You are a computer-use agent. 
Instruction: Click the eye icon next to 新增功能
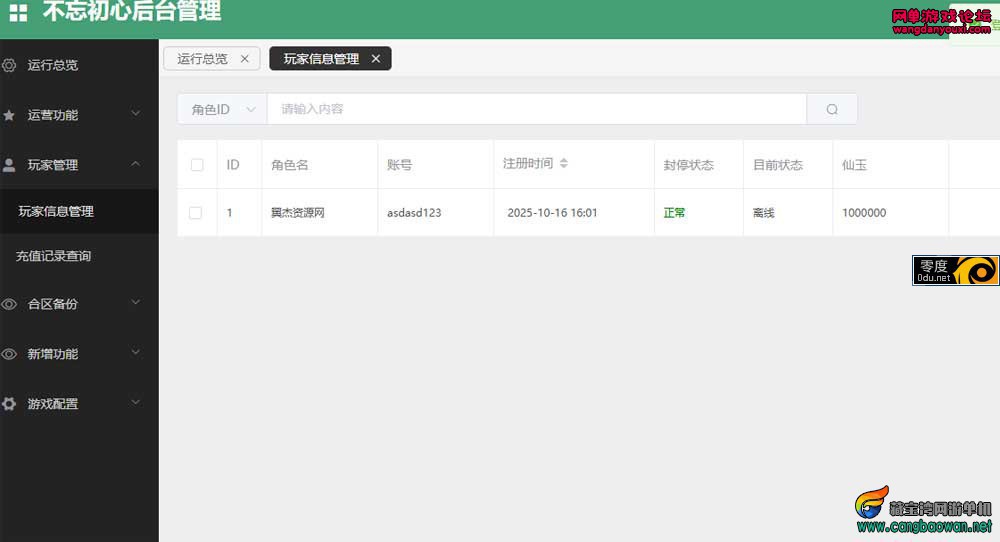click(9, 354)
